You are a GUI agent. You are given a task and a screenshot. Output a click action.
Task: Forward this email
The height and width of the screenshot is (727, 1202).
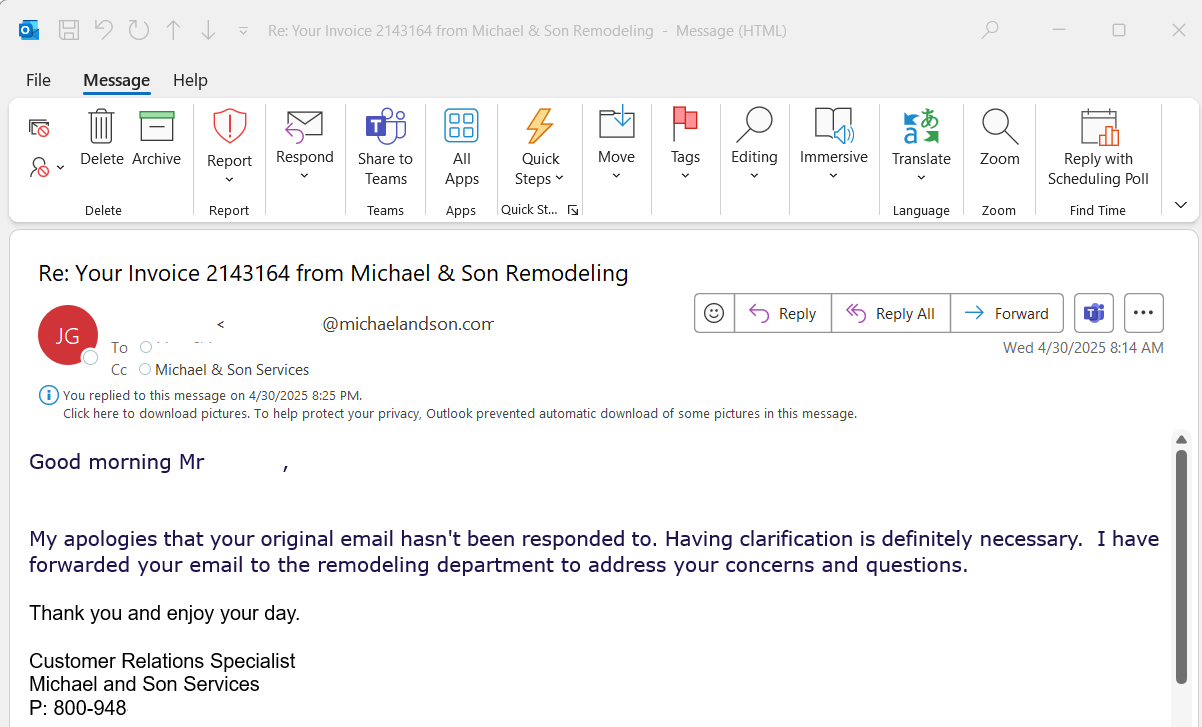pyautogui.click(x=1007, y=313)
